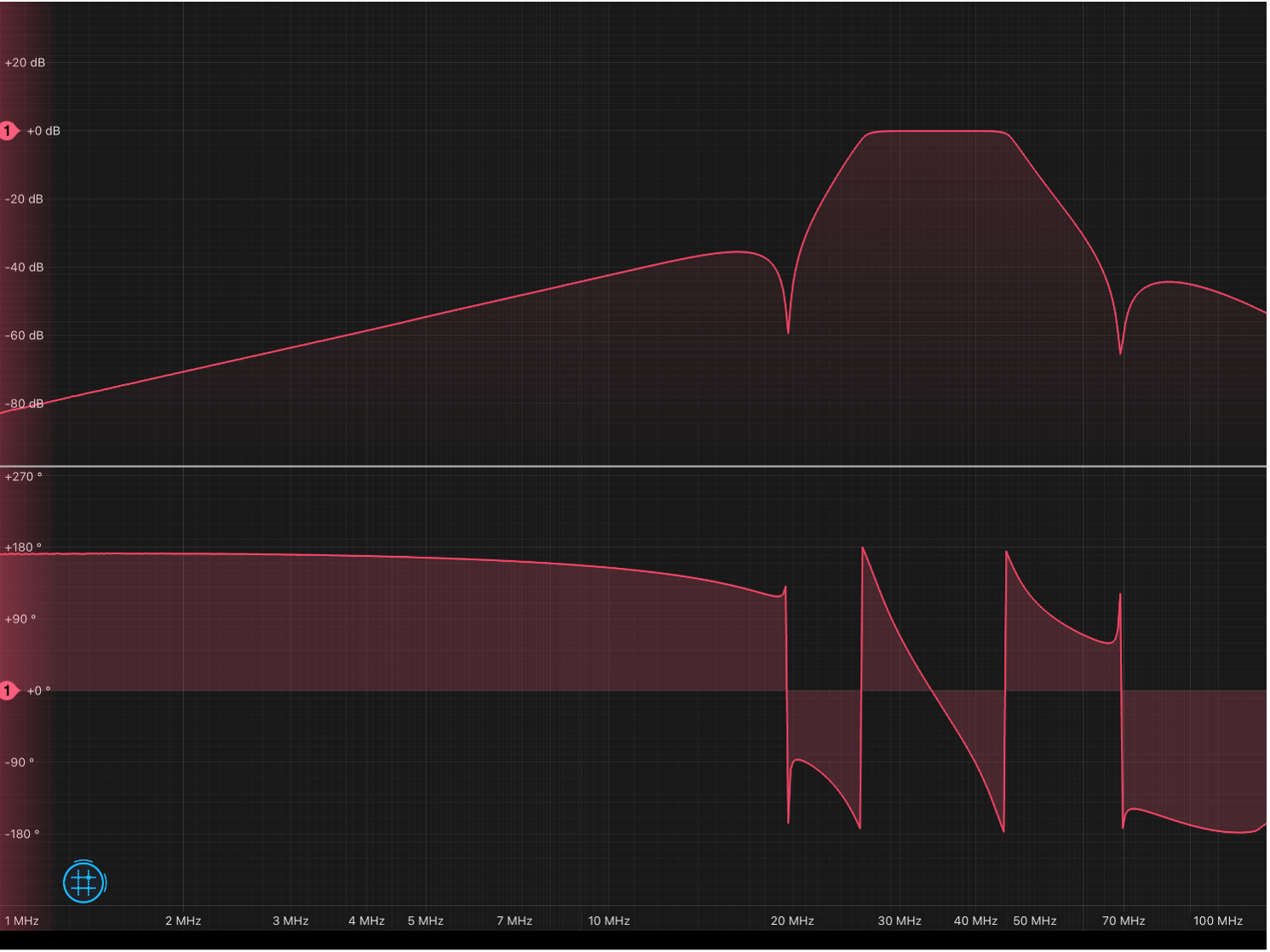Click the 20 MHz frequency axis label
The height and width of the screenshot is (952, 1270).
click(792, 920)
